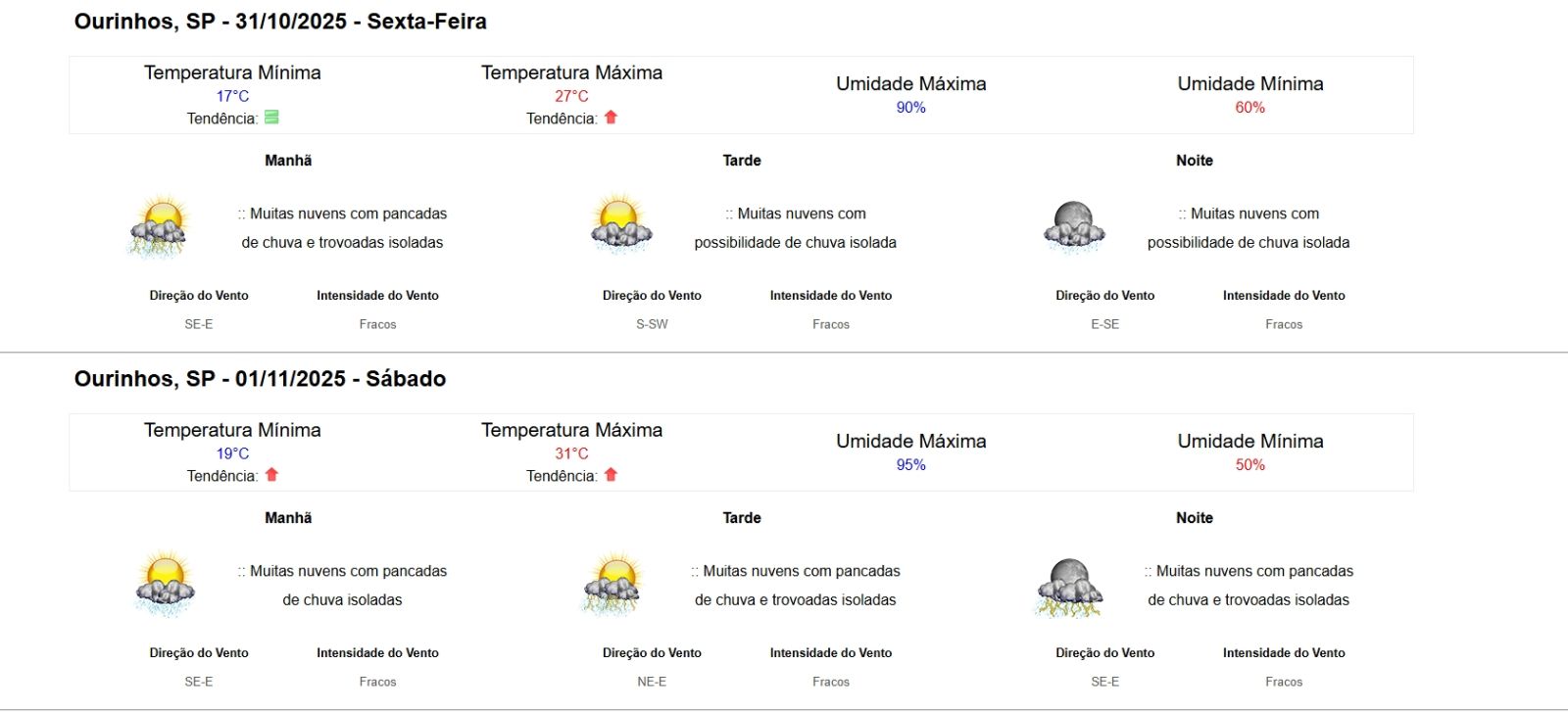The width and height of the screenshot is (1568, 713).
Task: Click Friday's Noite moon and clouds icon
Action: (x=1074, y=226)
